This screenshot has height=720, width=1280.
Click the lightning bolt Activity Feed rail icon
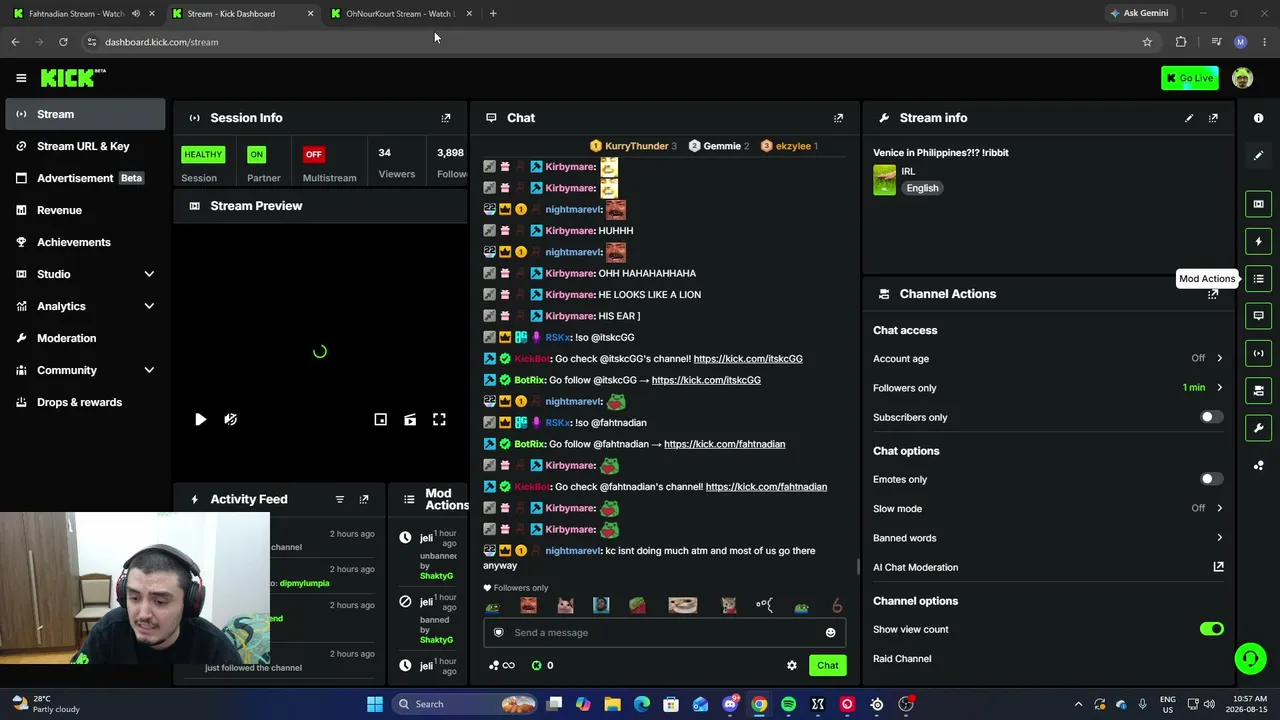pyautogui.click(x=1259, y=241)
